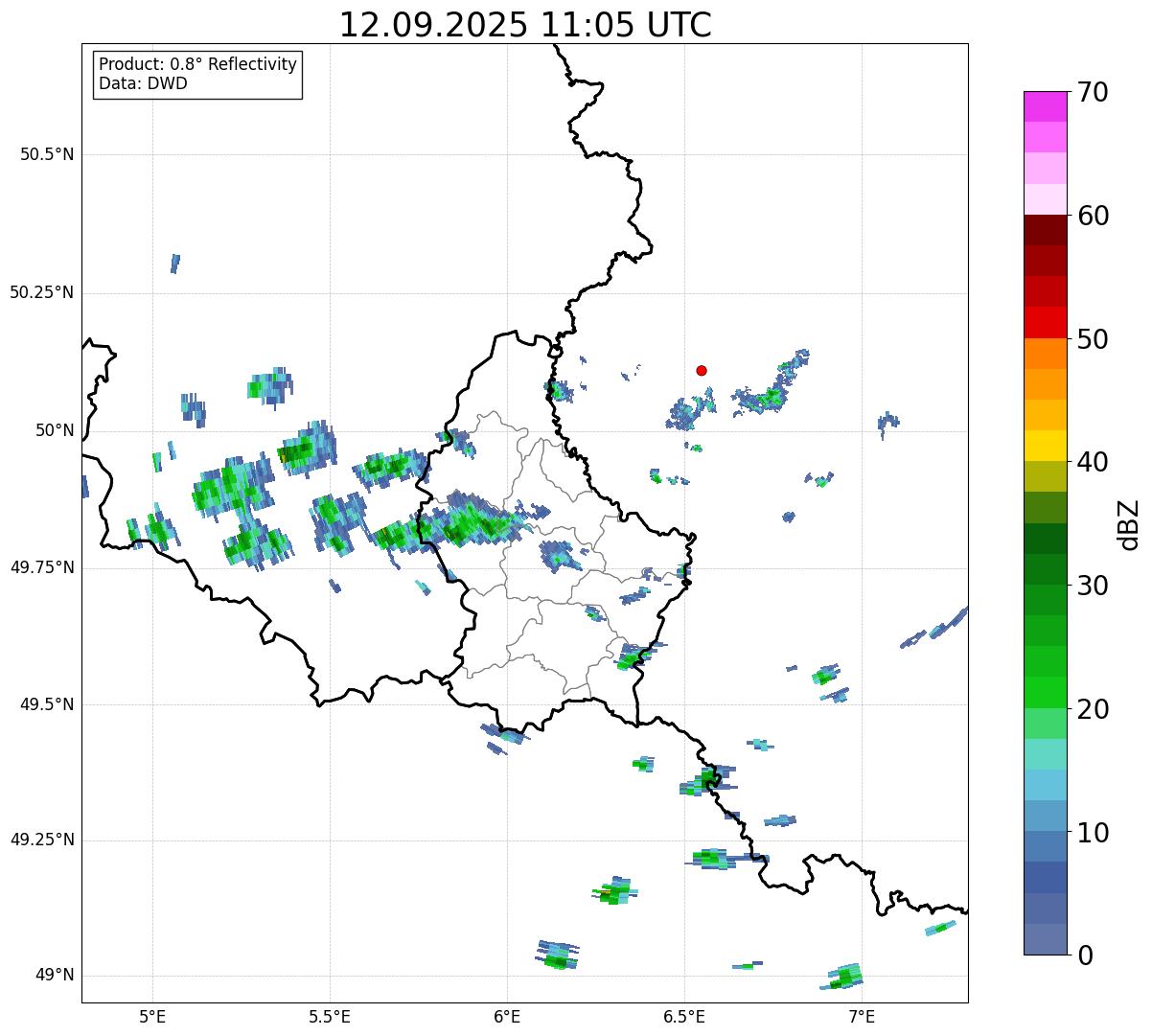The image size is (1152, 1036).
Task: Click the "5°E" longitude label
Action: pyautogui.click(x=152, y=1016)
